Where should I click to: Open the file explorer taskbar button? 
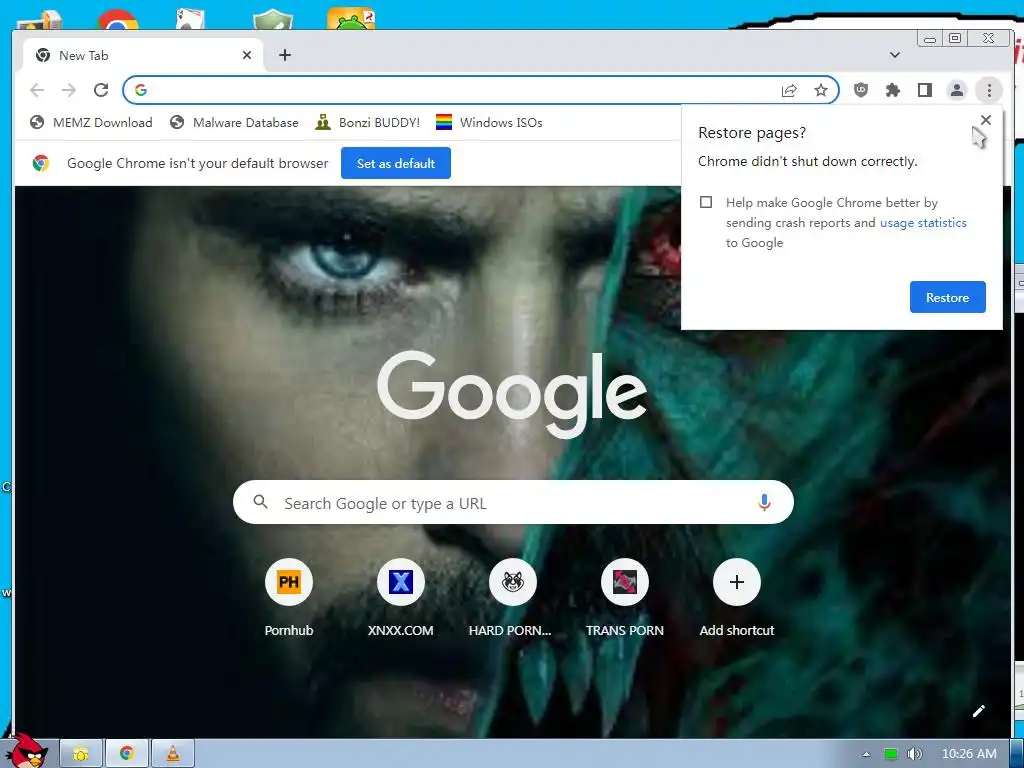81,754
